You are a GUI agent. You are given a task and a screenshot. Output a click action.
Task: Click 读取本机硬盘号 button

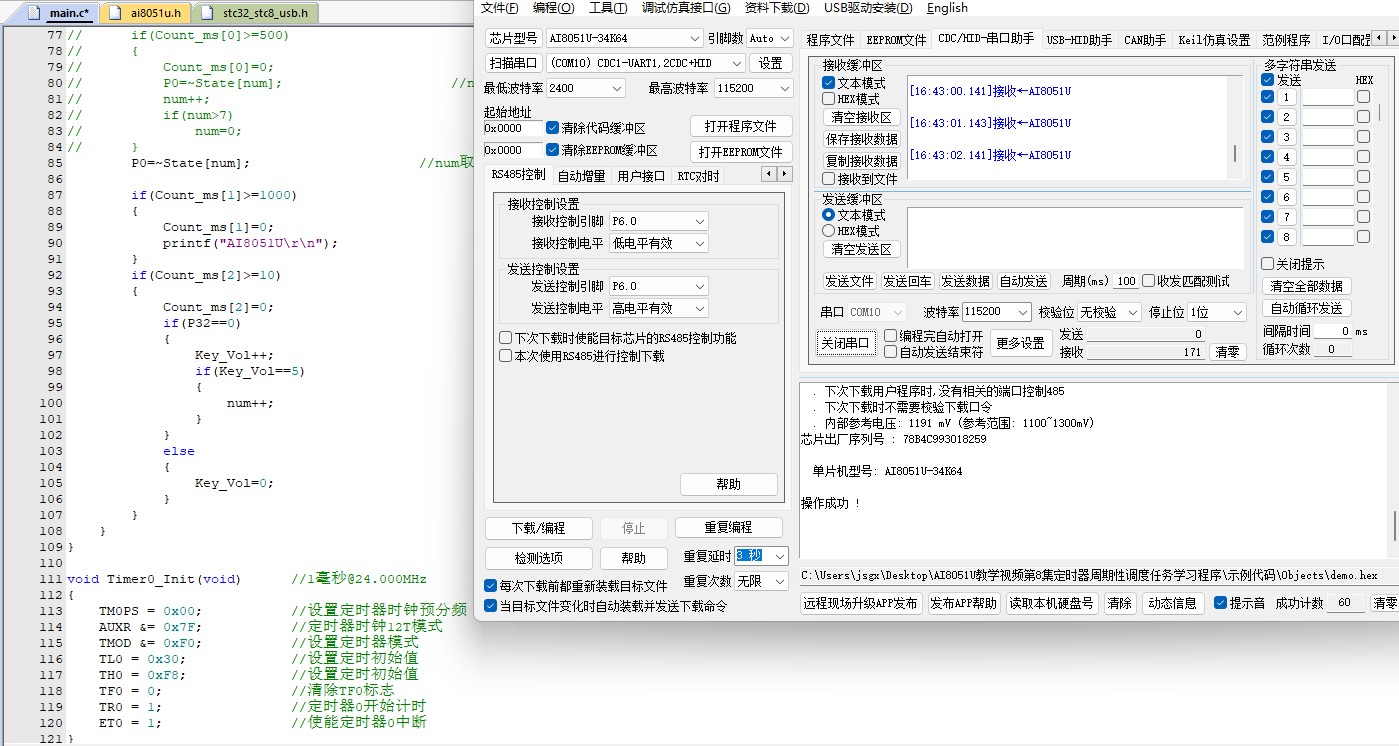tap(1052, 604)
